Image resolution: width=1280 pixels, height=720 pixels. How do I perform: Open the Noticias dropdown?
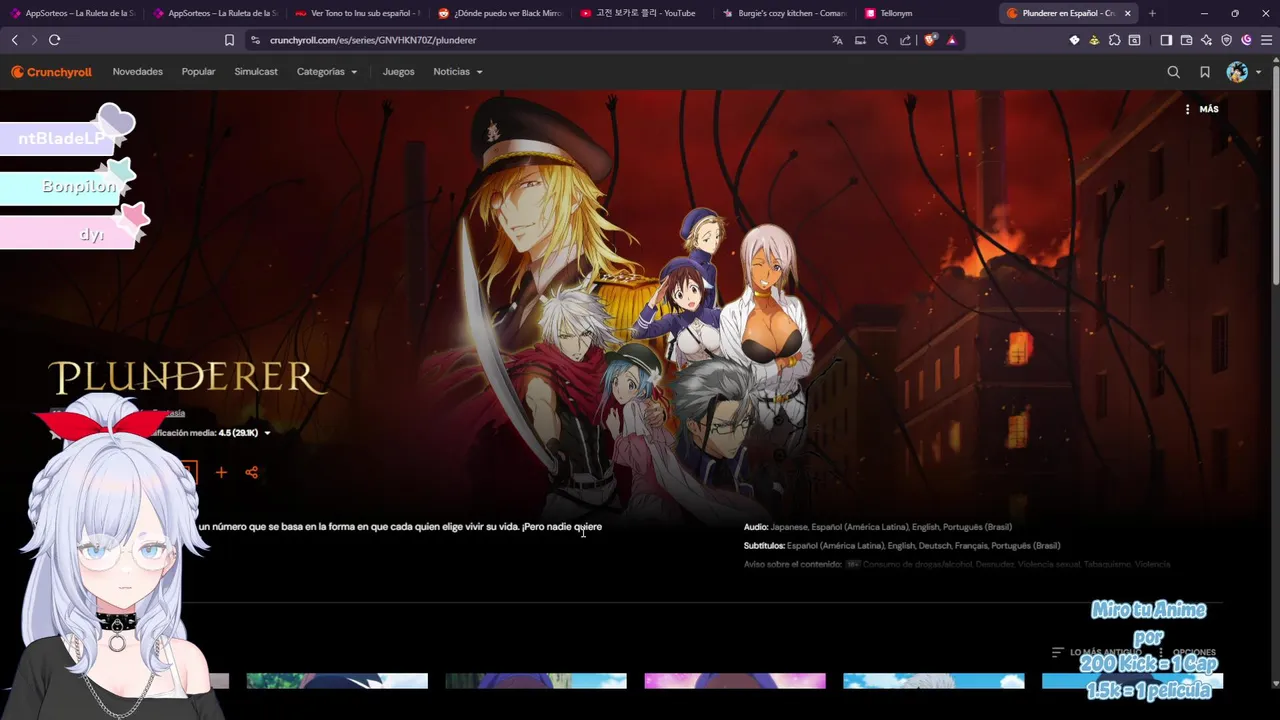[458, 72]
